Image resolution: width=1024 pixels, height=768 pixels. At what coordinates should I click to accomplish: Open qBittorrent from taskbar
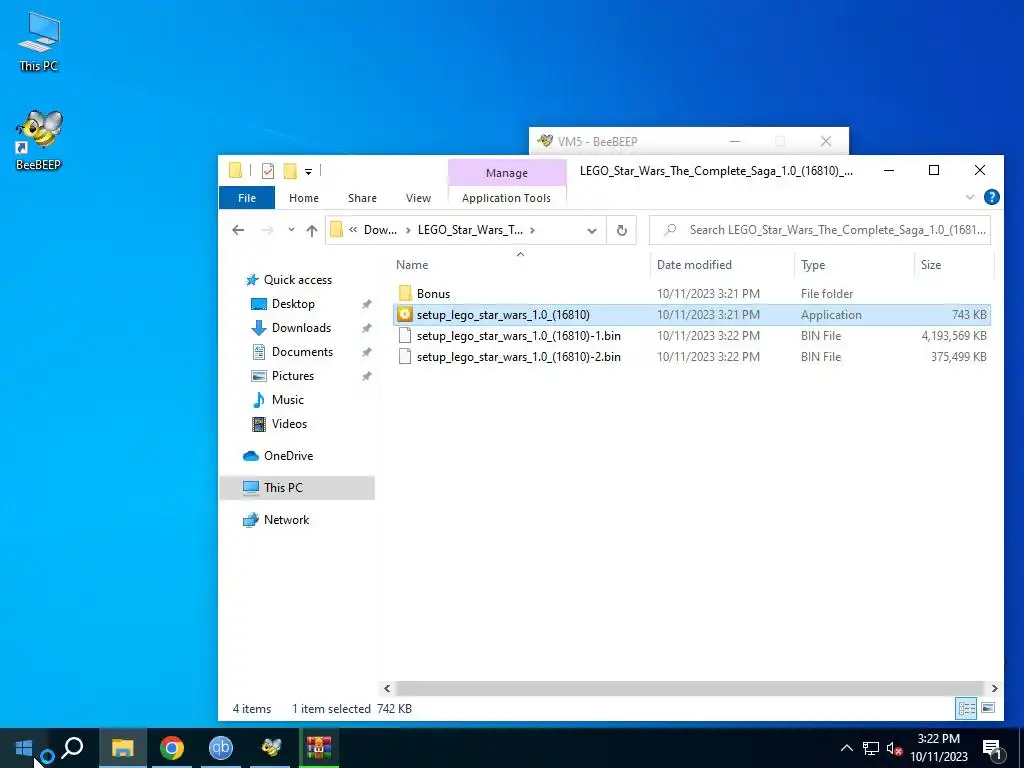click(x=221, y=748)
